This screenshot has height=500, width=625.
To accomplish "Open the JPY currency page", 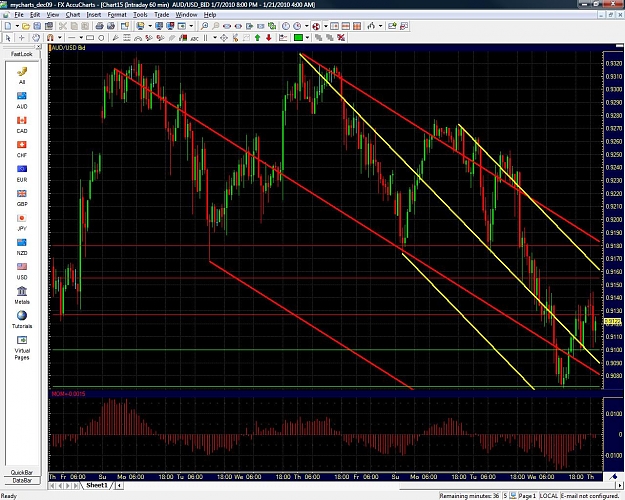I will (x=22, y=218).
